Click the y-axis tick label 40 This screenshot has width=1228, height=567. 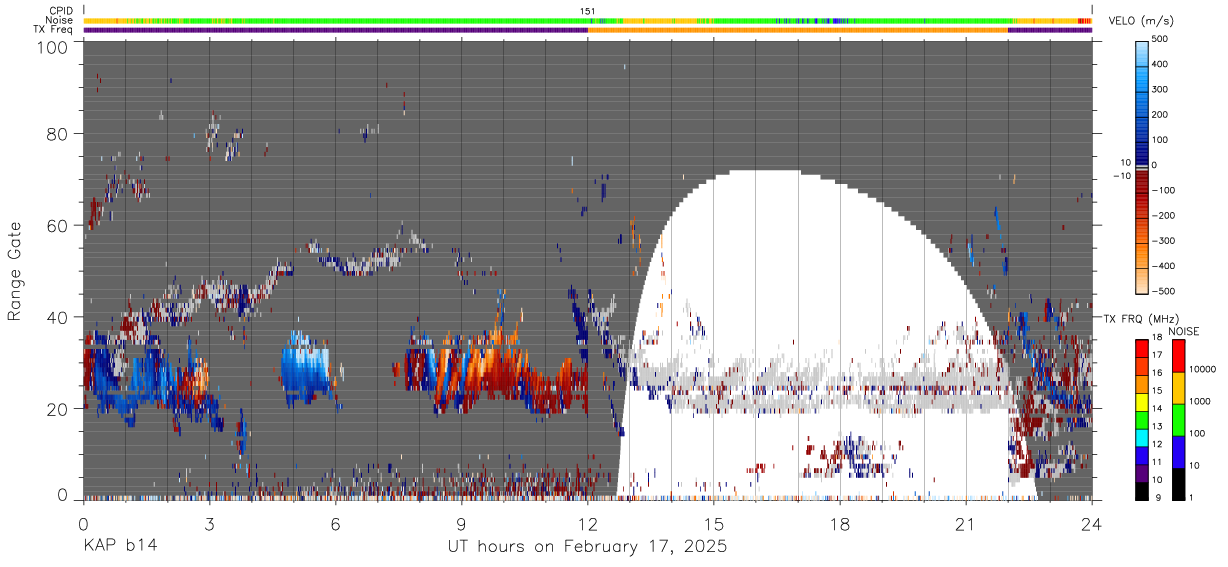coord(58,317)
